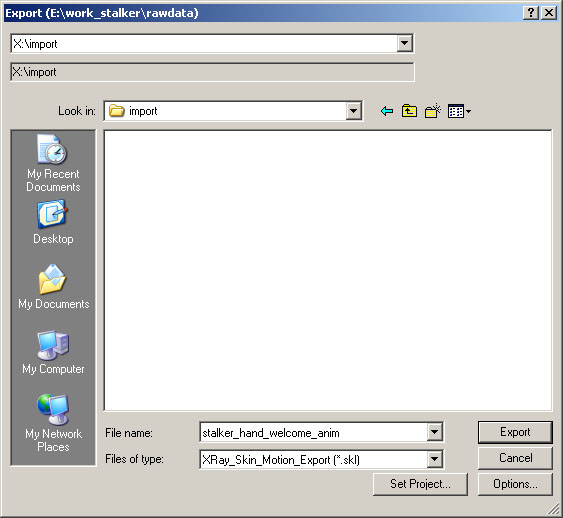Expand the Files of type dropdown

pyautogui.click(x=434, y=459)
